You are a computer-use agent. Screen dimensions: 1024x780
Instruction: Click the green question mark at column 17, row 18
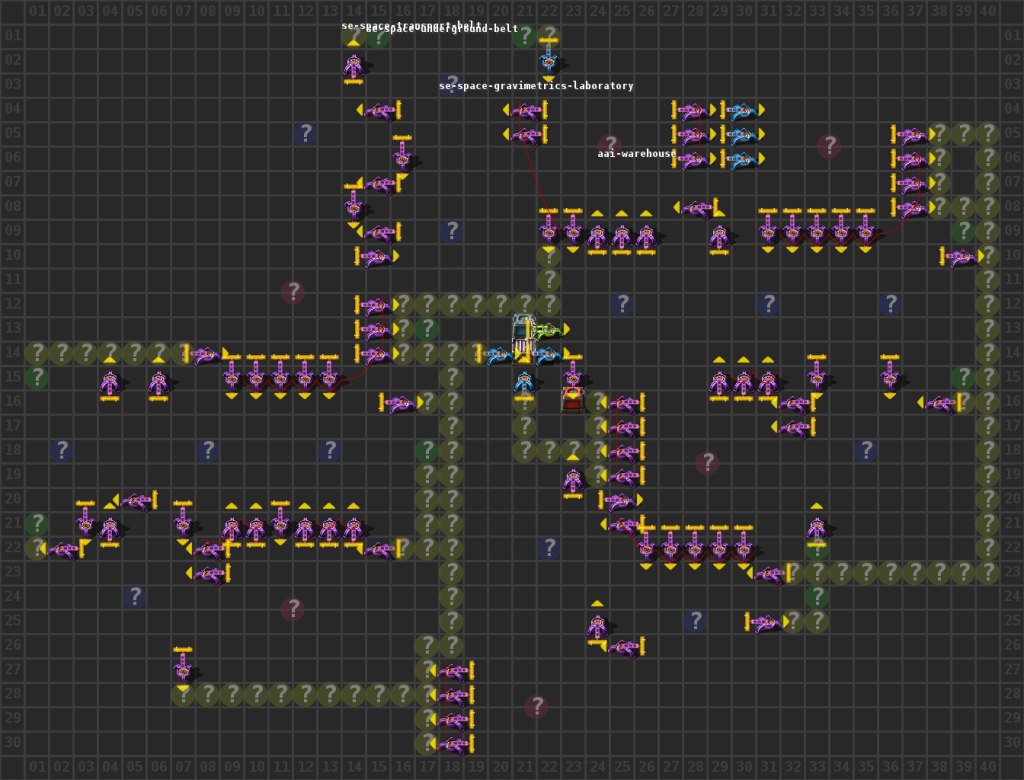coord(426,450)
